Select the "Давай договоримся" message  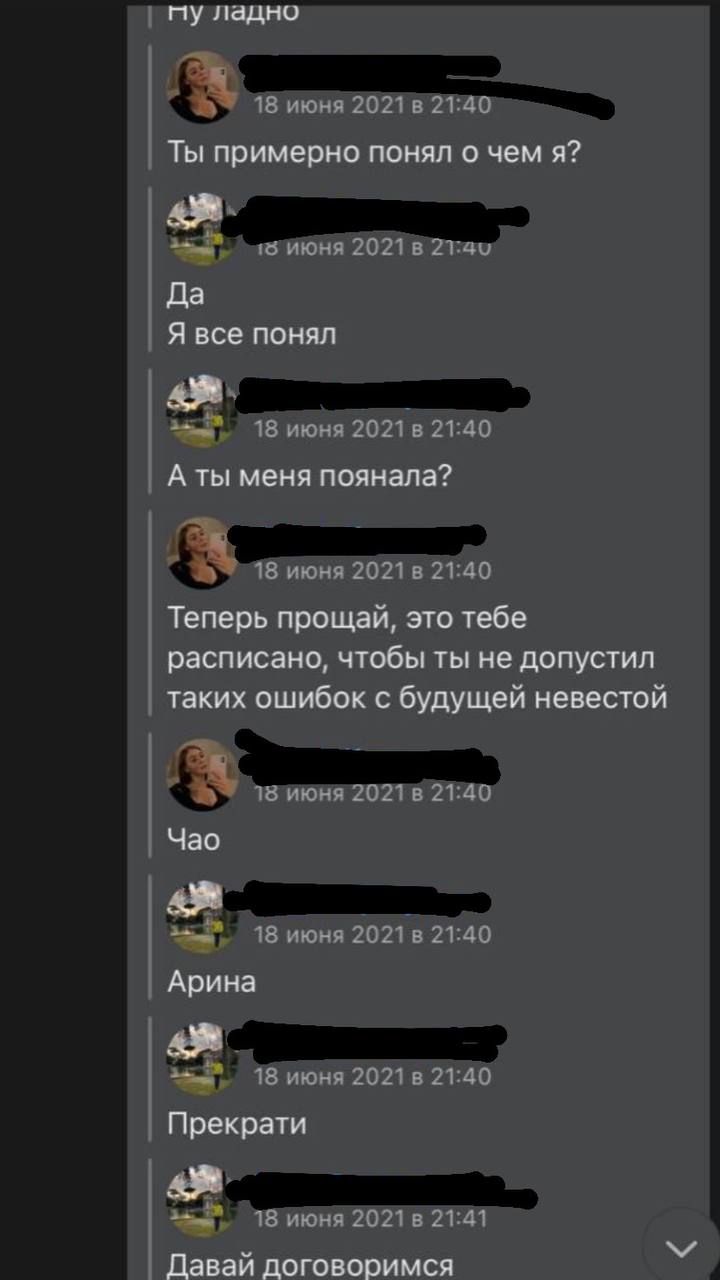pyautogui.click(x=310, y=1265)
